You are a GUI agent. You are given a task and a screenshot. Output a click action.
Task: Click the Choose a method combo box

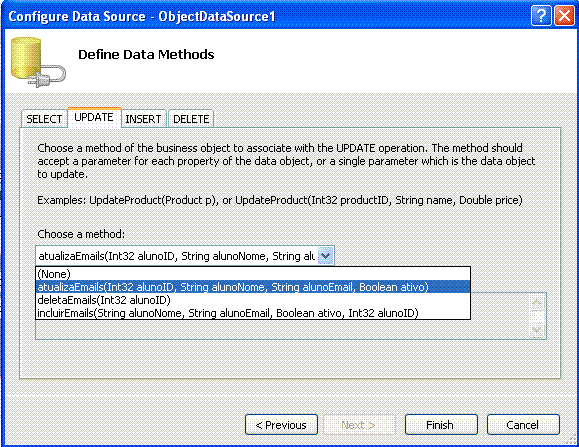tap(185, 255)
